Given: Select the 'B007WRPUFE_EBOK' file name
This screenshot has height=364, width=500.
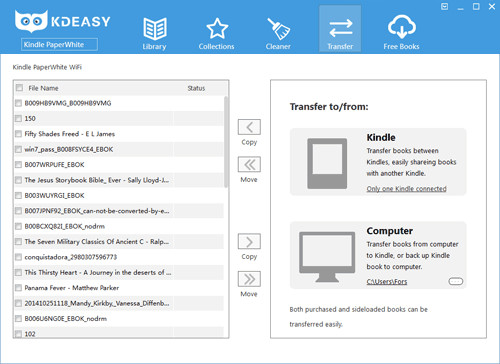Looking at the screenshot, I should (x=54, y=164).
